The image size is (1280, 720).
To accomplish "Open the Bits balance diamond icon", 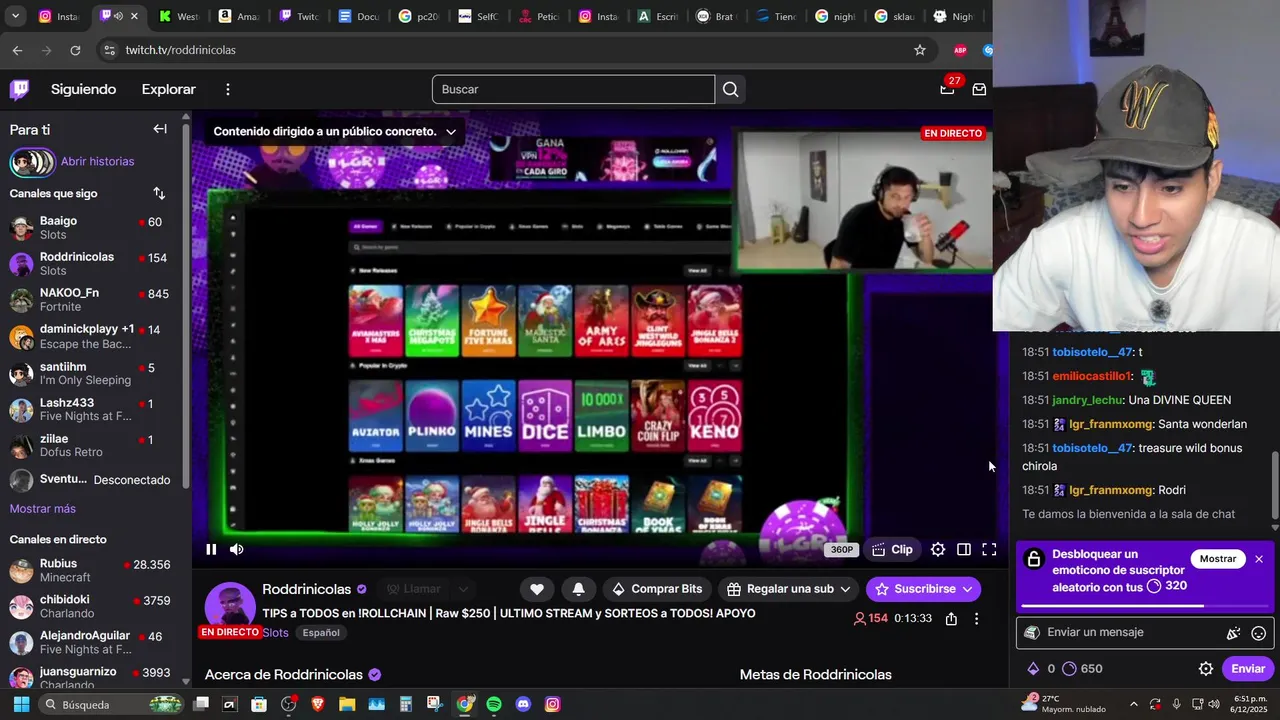I will pos(1034,669).
